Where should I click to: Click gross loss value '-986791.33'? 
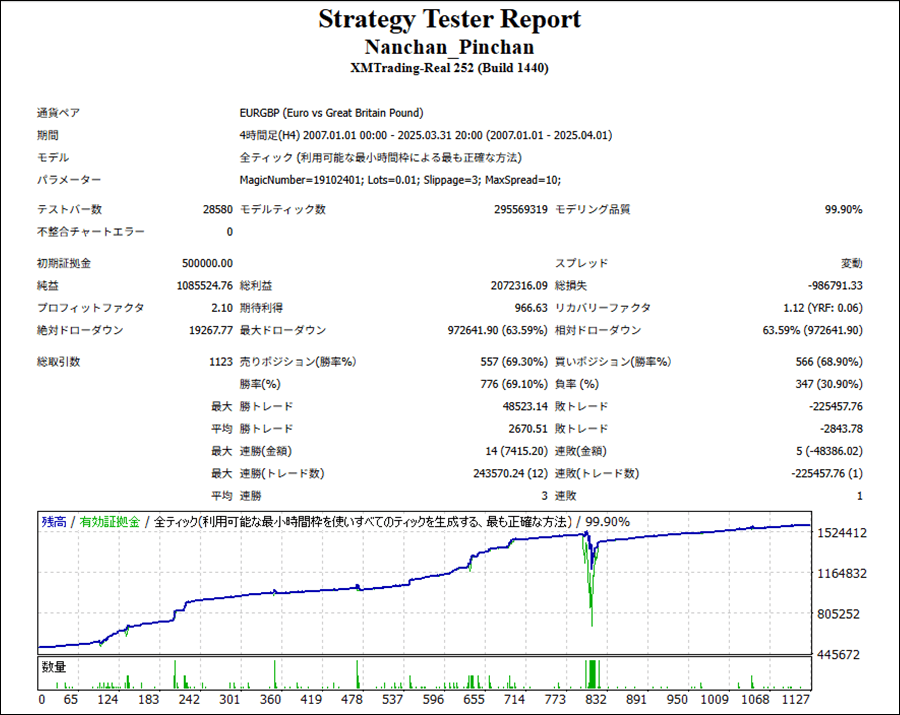tap(835, 286)
